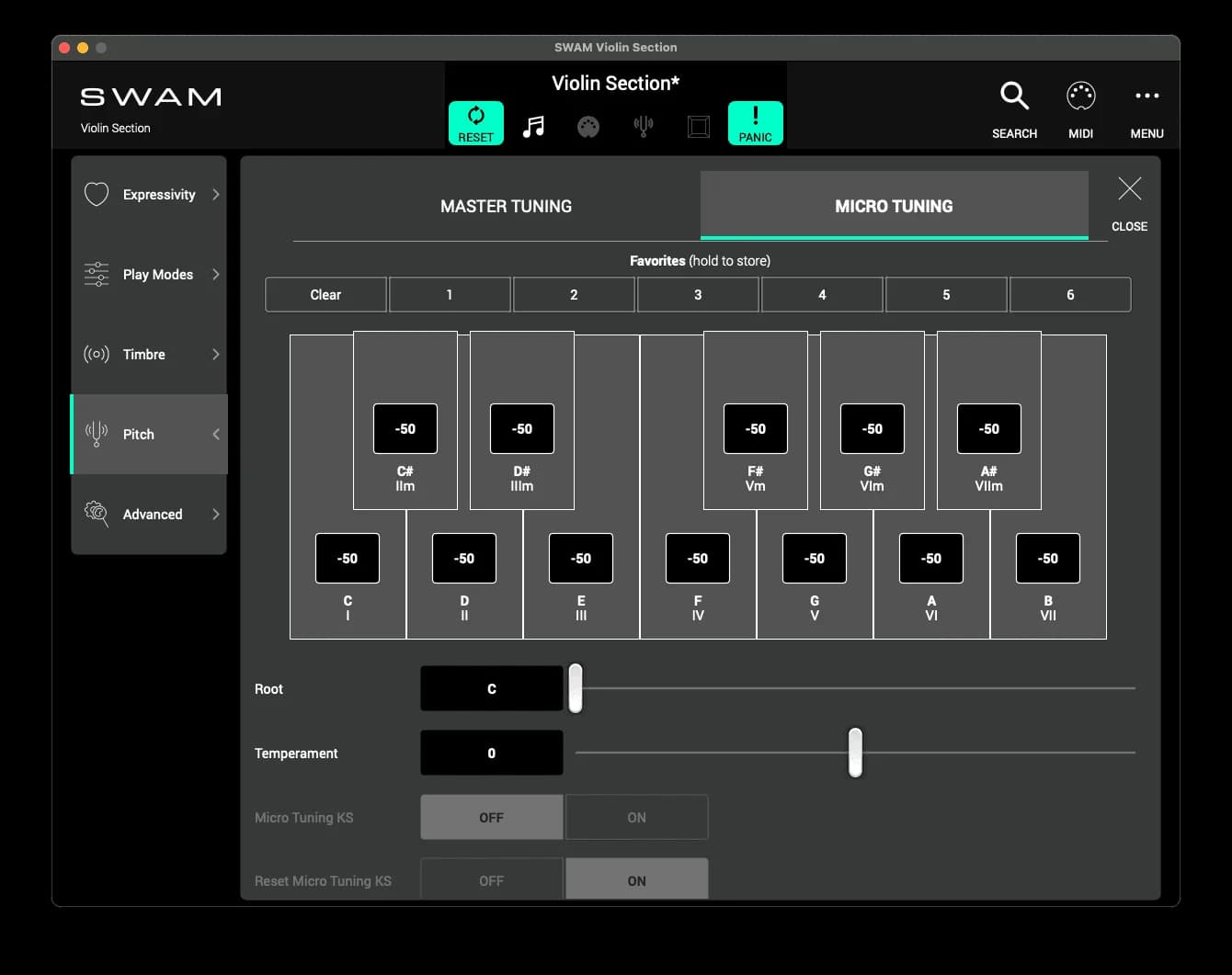The image size is (1232, 975).
Task: Recall favorite slot 3
Action: pyautogui.click(x=698, y=295)
